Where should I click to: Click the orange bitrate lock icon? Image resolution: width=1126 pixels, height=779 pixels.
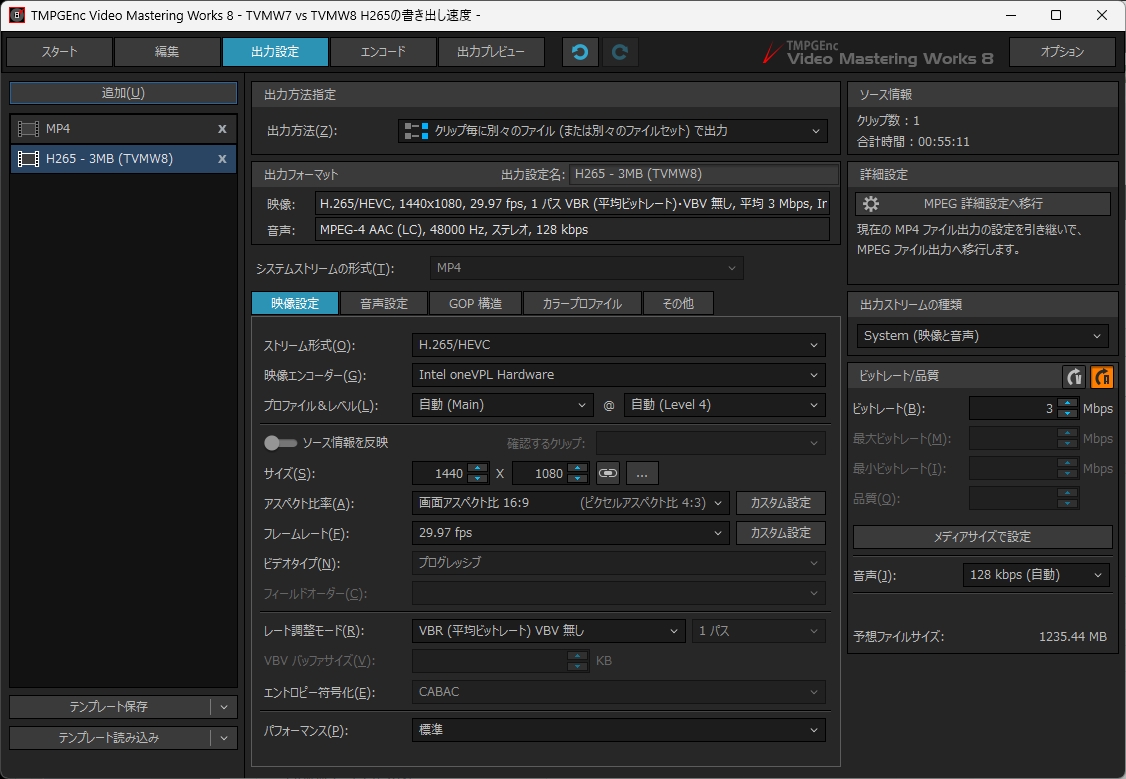pyautogui.click(x=1102, y=376)
